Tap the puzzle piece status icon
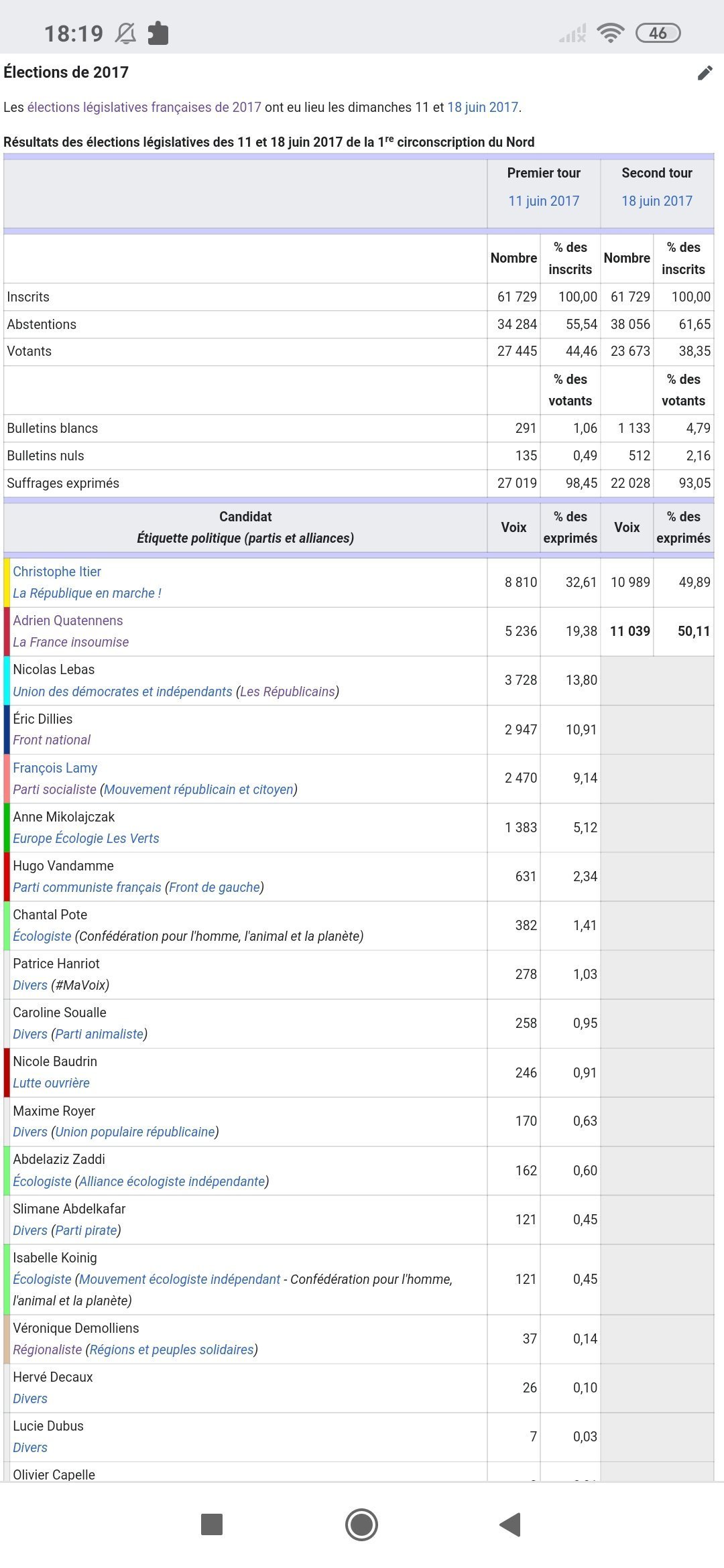This screenshot has width=724, height=1568. click(158, 34)
